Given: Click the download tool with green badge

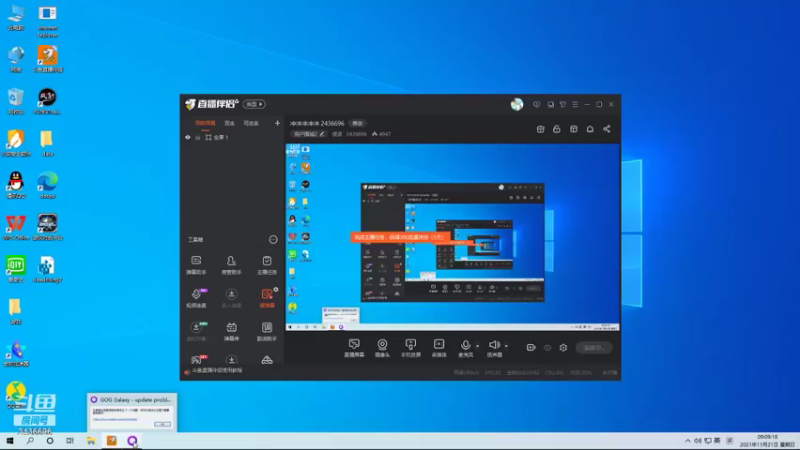Looking at the screenshot, I should [196, 331].
